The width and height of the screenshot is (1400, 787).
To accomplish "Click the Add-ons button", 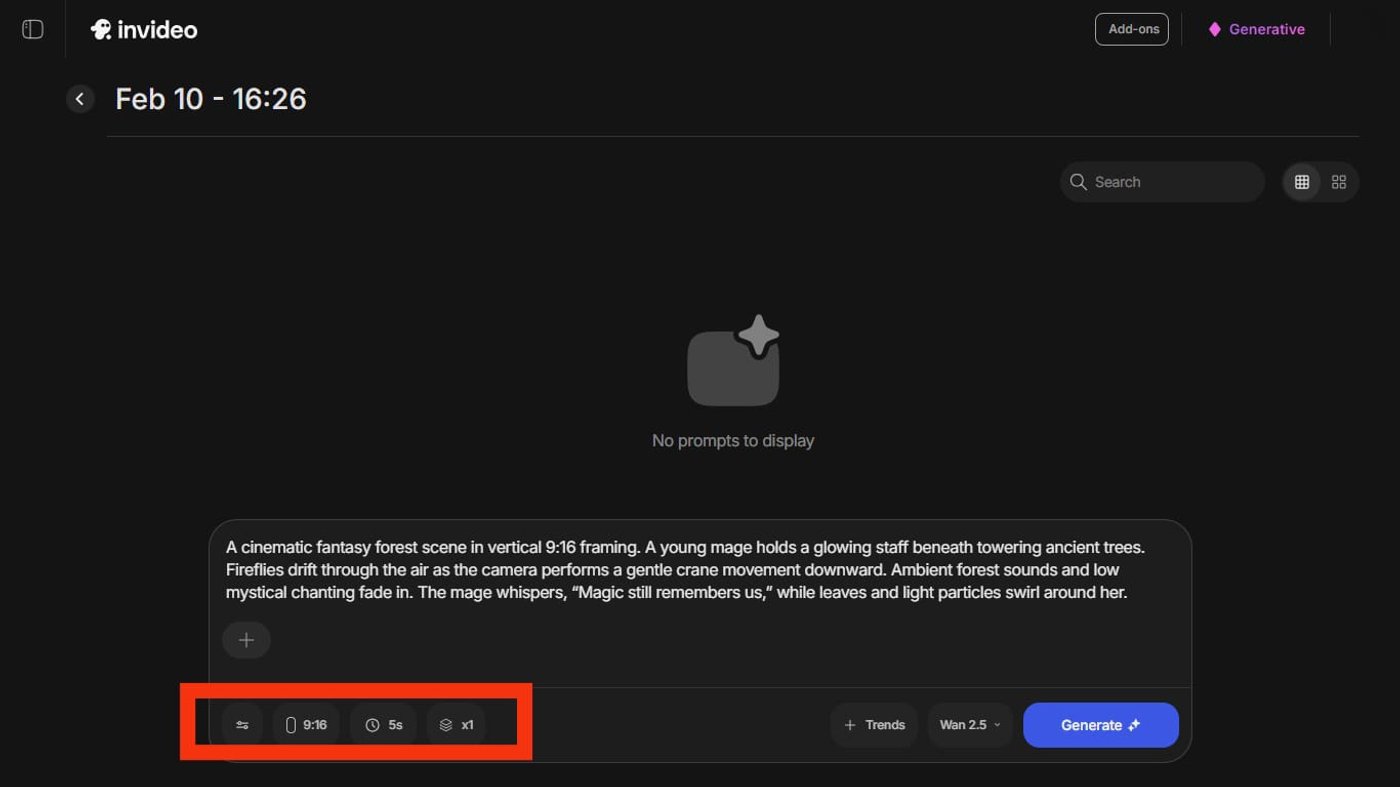I will 1132,29.
